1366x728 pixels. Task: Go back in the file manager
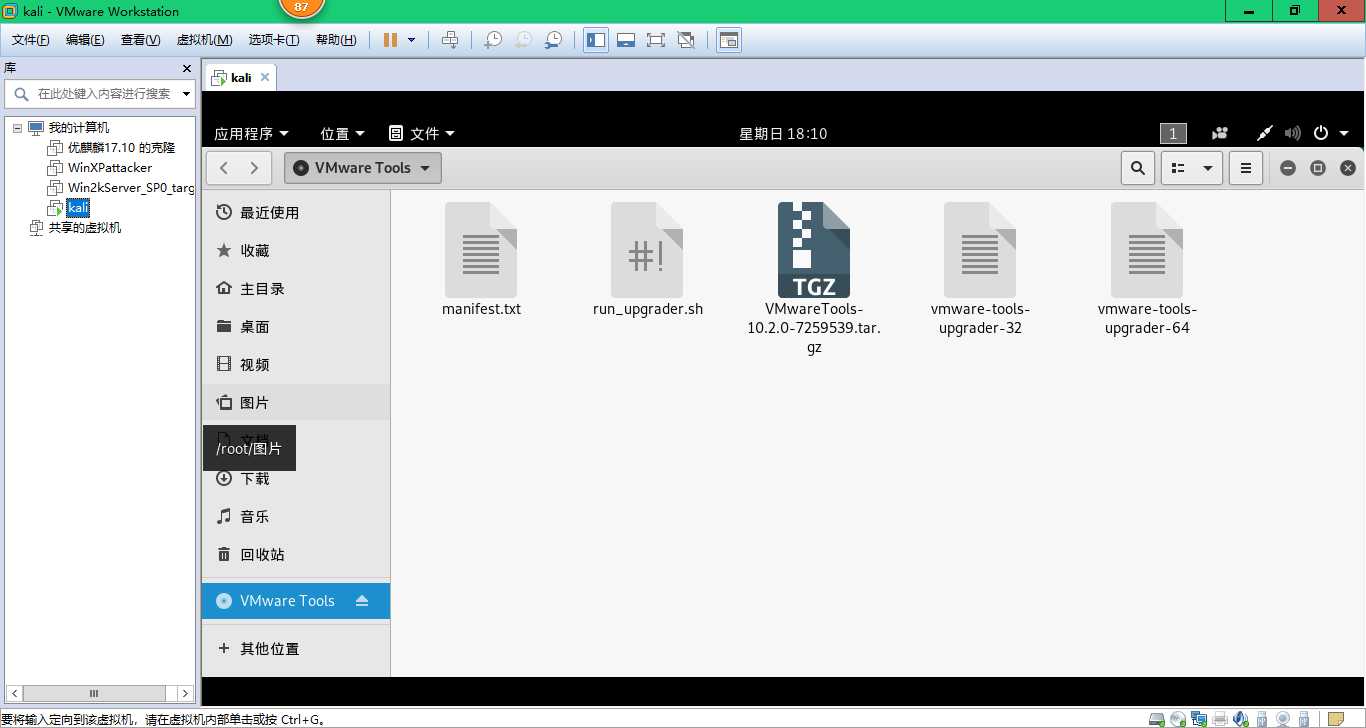tap(224, 168)
